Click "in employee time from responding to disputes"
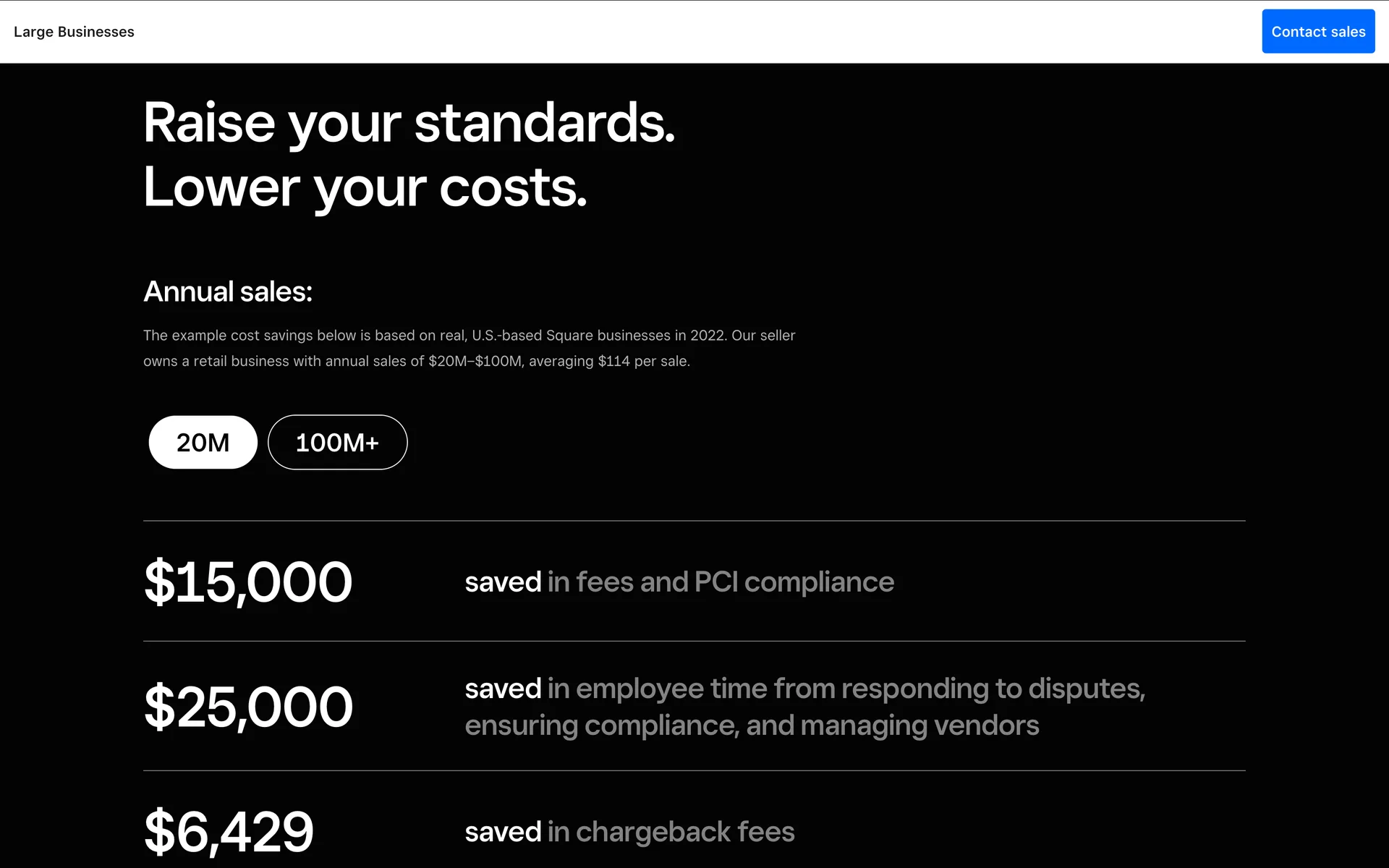Image resolution: width=1389 pixels, height=868 pixels. tap(846, 689)
